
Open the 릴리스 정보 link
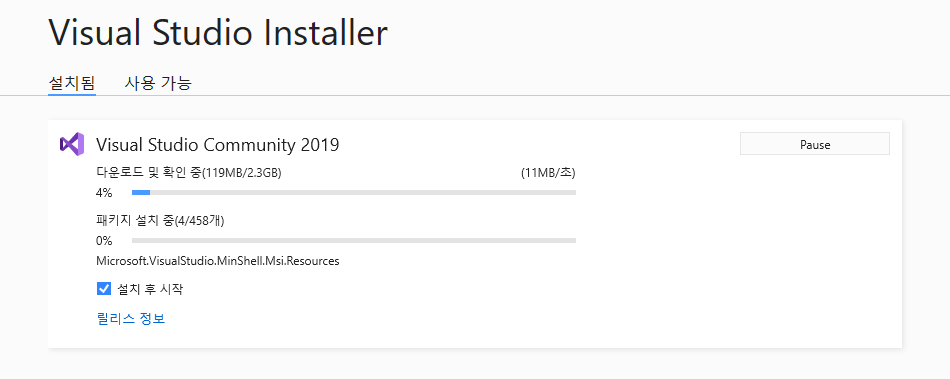tap(131, 318)
